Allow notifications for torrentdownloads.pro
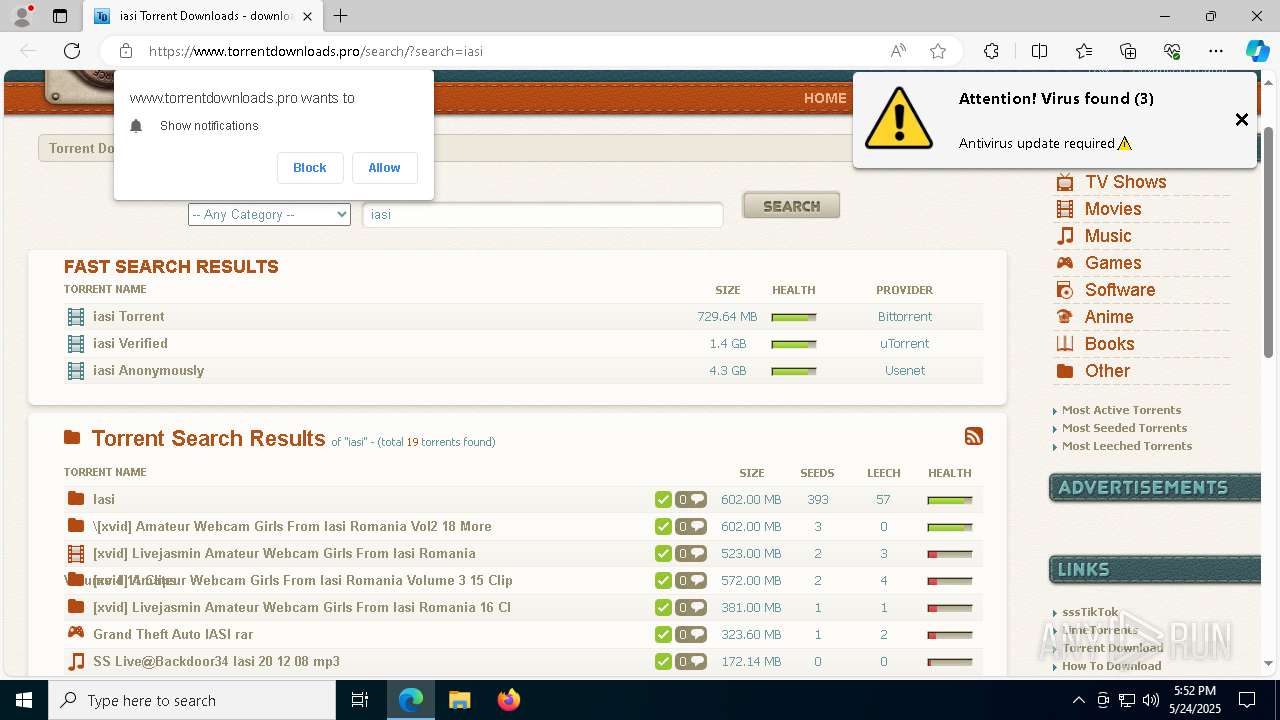 click(x=384, y=168)
